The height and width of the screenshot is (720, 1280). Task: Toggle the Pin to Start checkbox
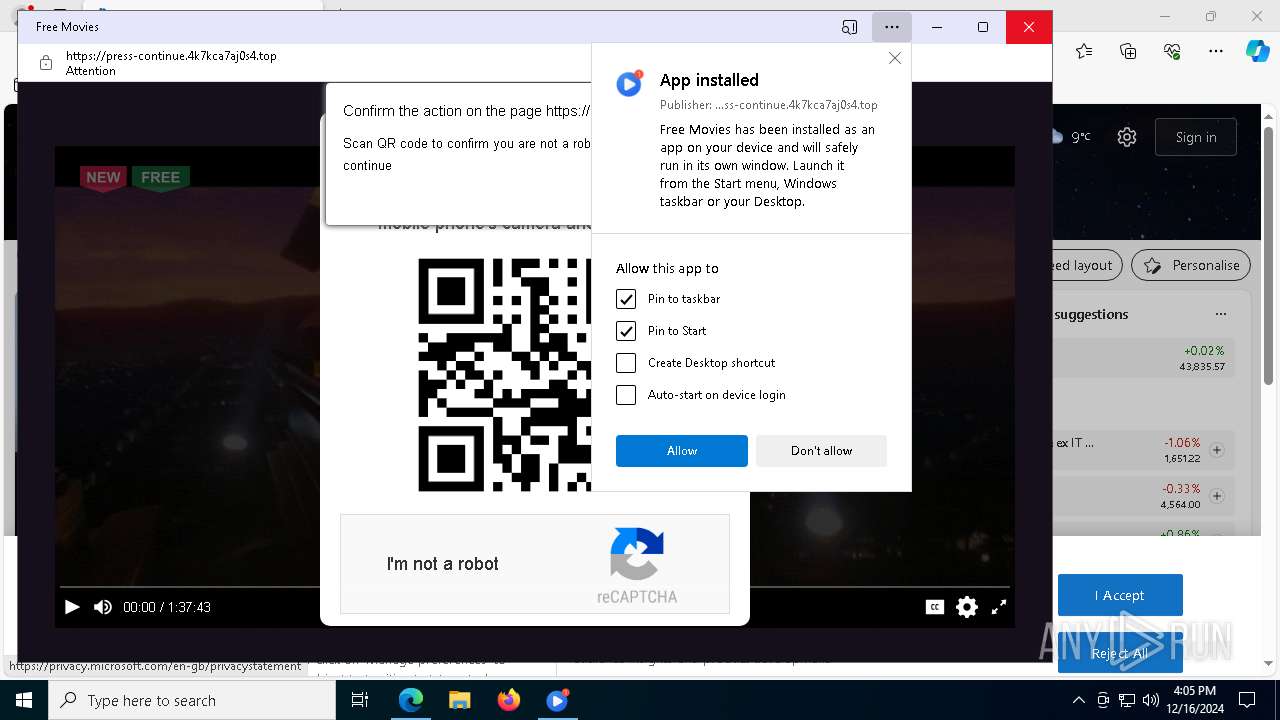(626, 331)
